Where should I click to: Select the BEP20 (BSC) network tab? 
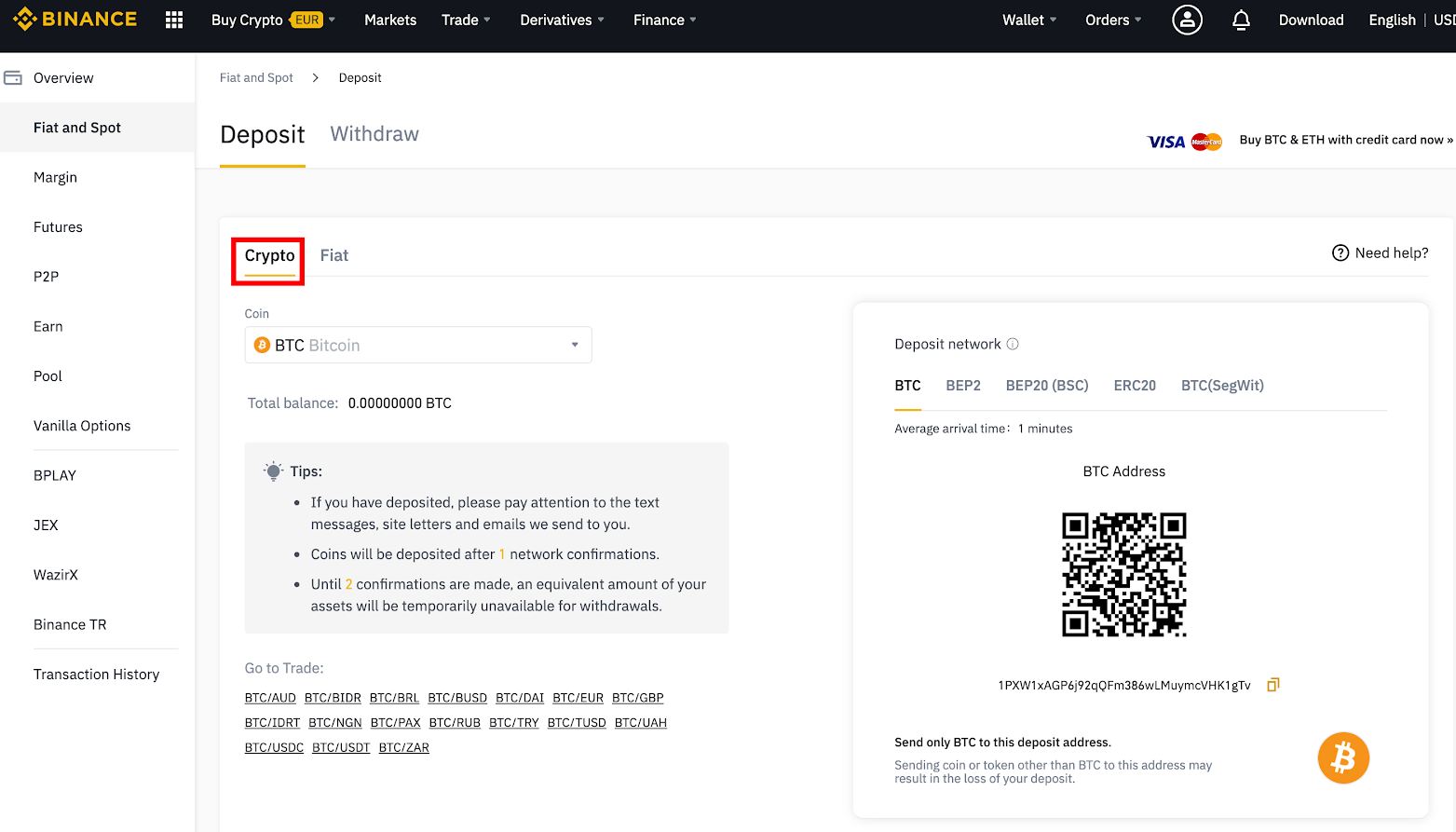point(1047,386)
